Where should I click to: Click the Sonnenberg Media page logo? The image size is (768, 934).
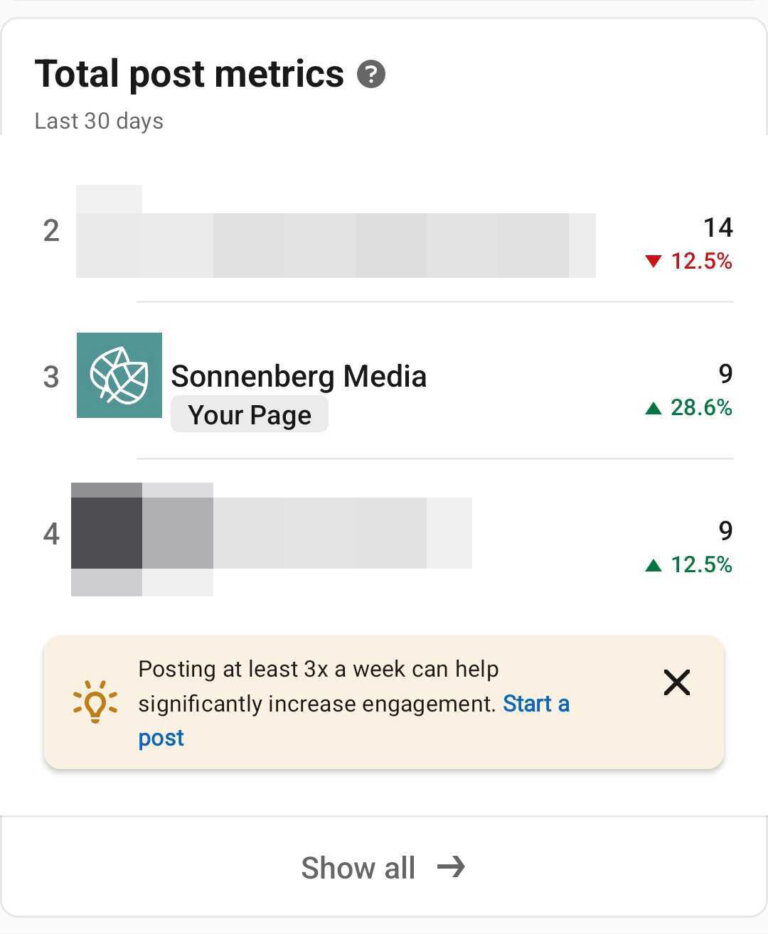(119, 377)
